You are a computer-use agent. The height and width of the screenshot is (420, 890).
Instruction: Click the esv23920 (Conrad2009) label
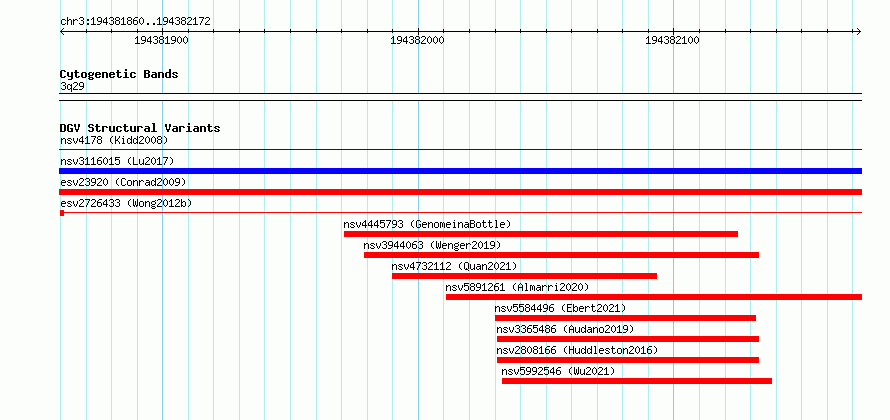[123, 182]
